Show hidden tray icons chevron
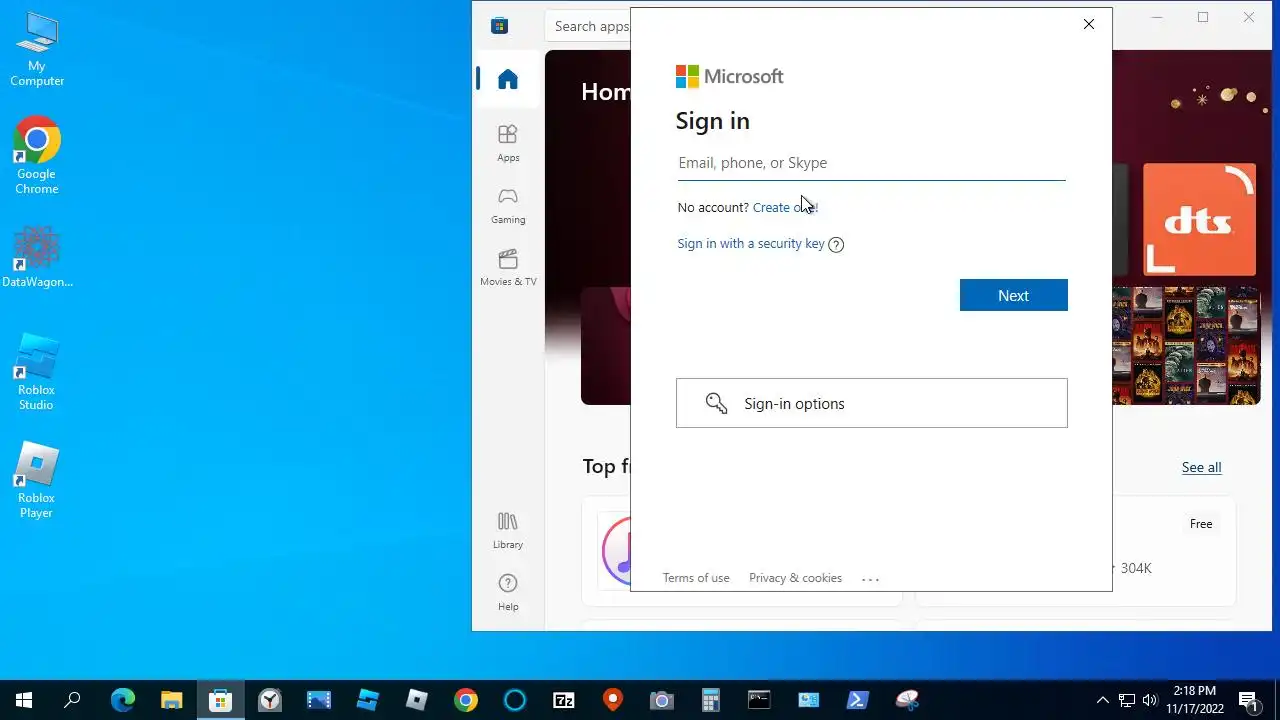Viewport: 1280px width, 720px height. 1103,700
